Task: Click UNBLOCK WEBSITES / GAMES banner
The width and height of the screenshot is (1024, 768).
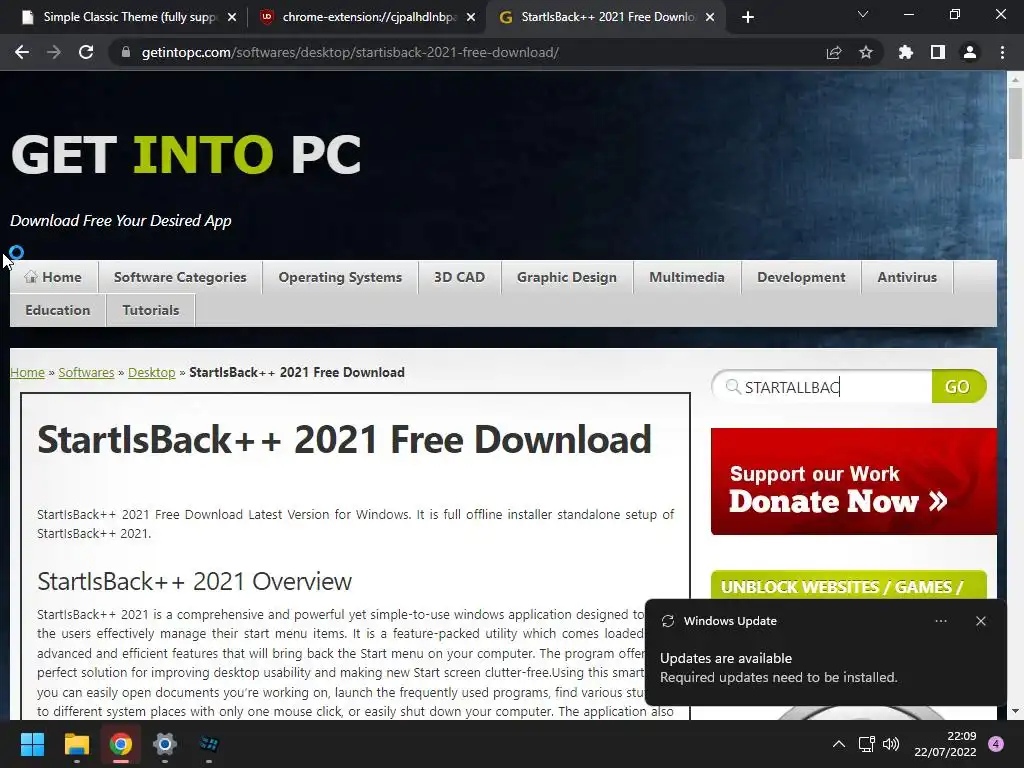Action: 848,585
